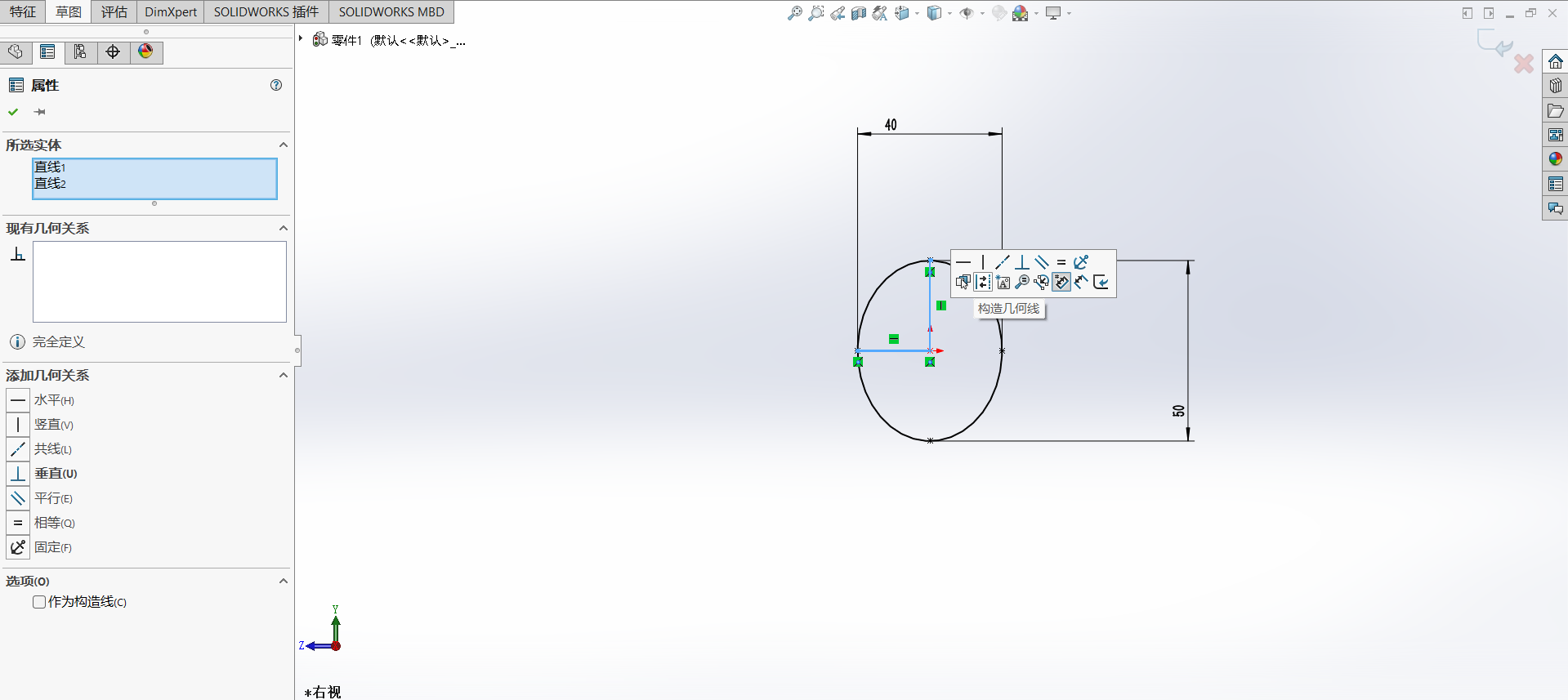This screenshot has height=700, width=1568.
Task: Switch to SOLIDWORKS 插件 tab
Action: coord(266,11)
